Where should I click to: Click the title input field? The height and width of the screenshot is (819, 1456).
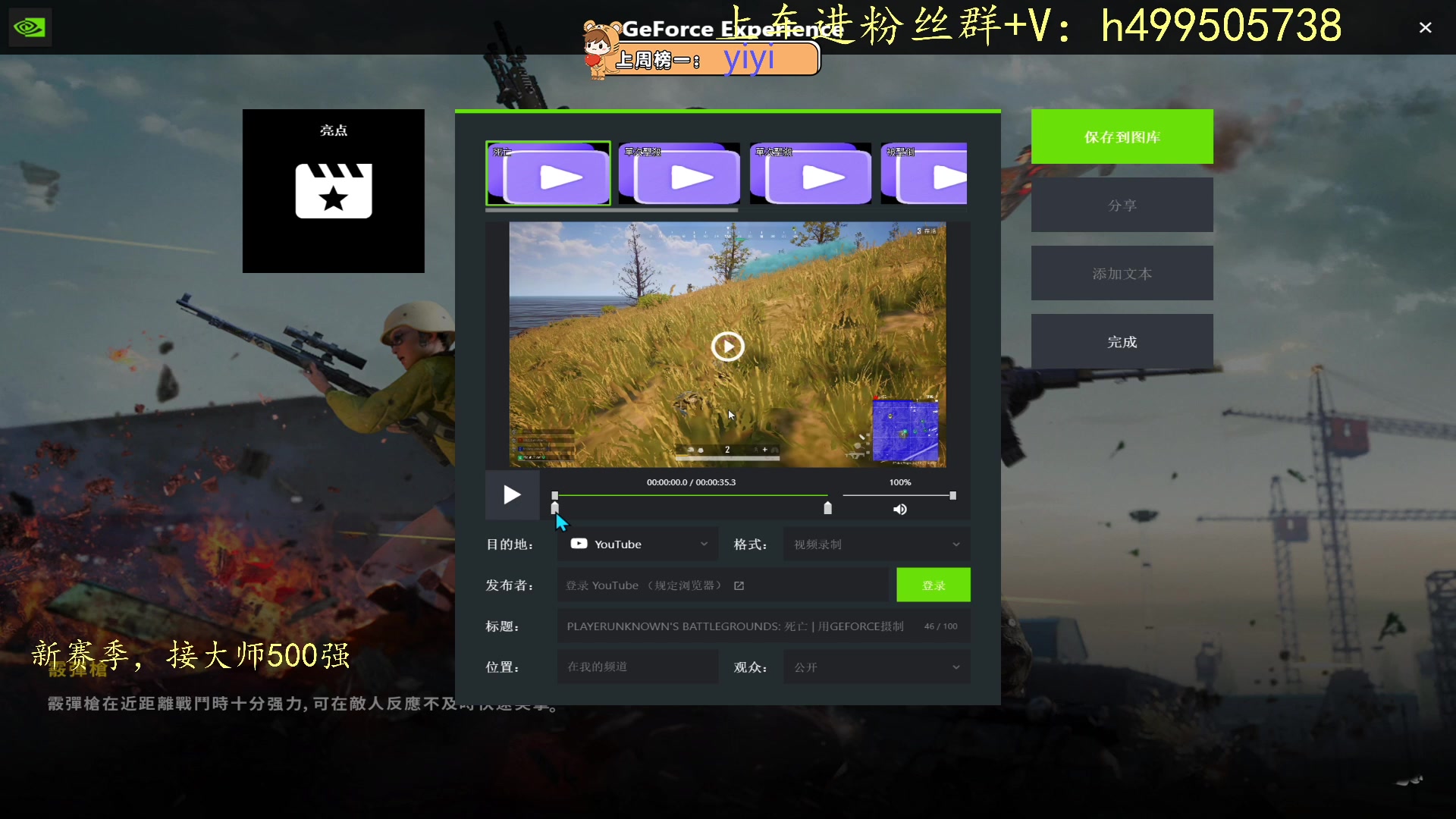click(764, 626)
